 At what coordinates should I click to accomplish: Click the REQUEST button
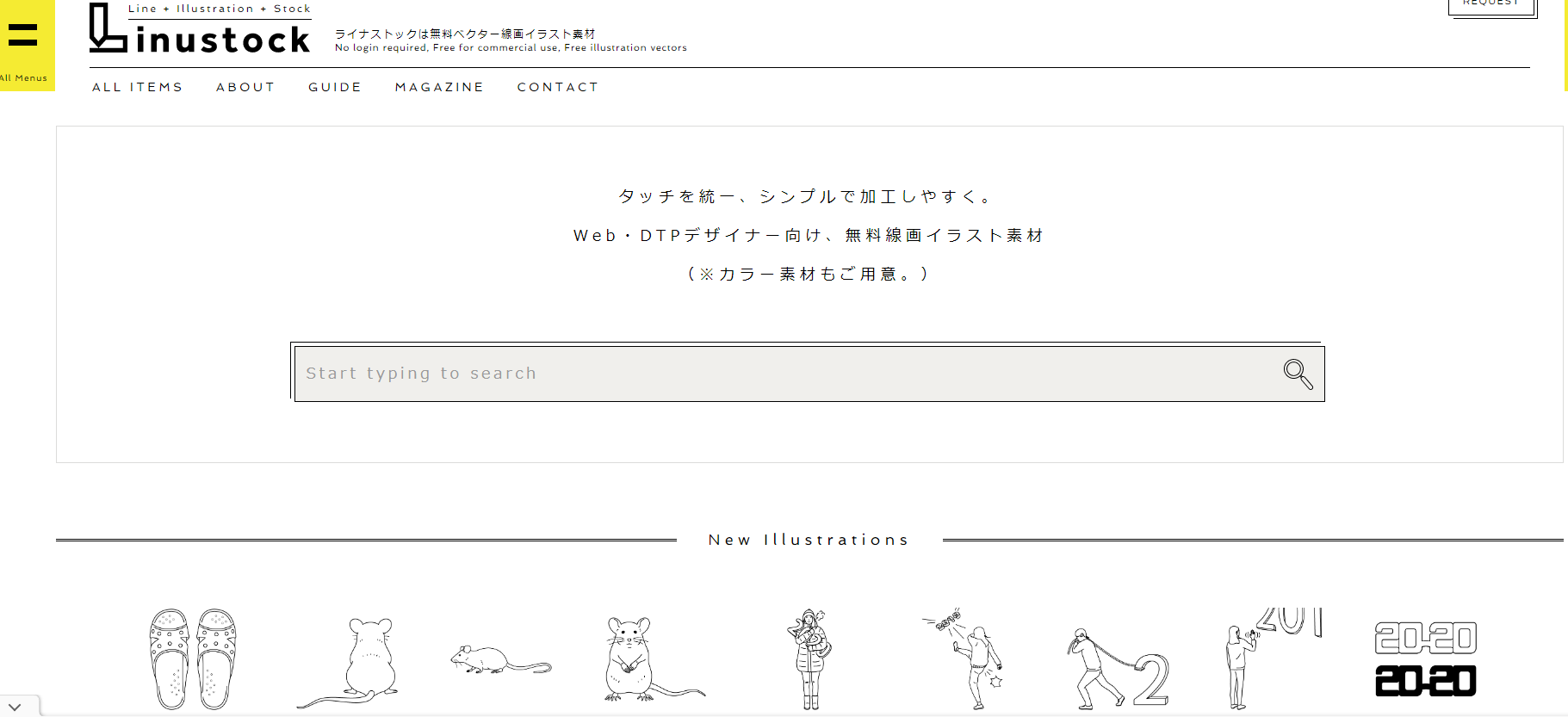point(1491,5)
